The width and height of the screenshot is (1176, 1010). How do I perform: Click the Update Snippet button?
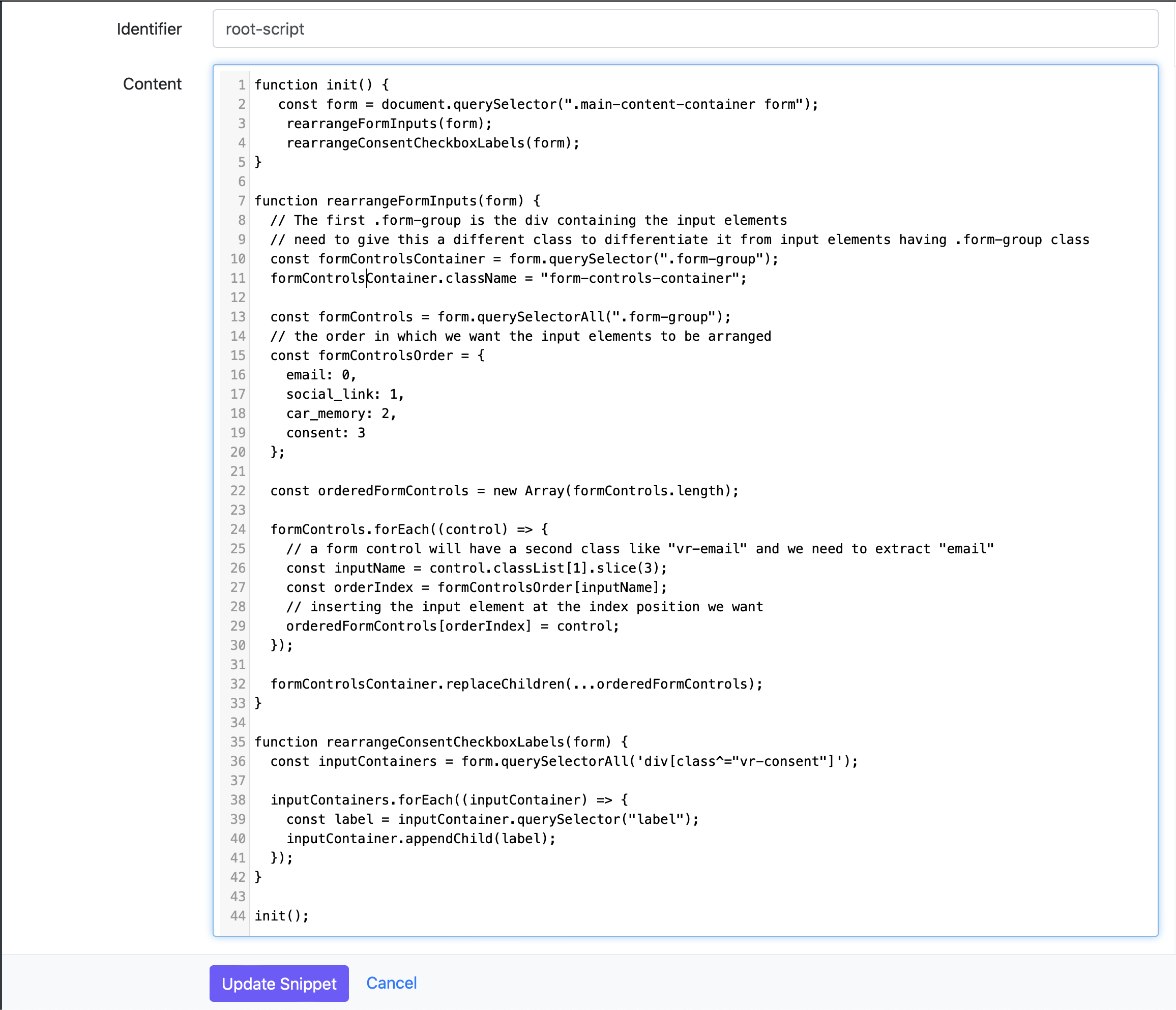coord(278,984)
